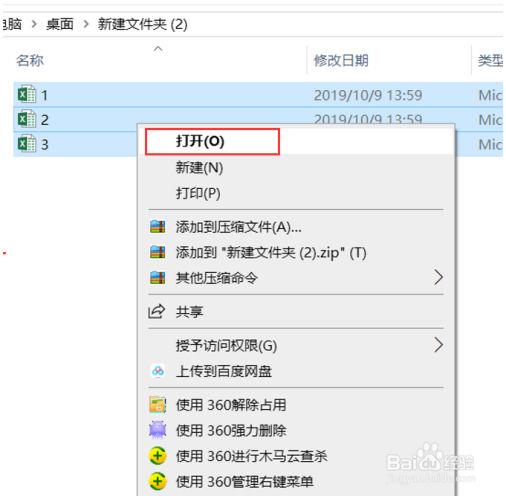Click the zip icon beside 添加到 新建文件夹 (2).zip
506x499 pixels.
(x=157, y=252)
